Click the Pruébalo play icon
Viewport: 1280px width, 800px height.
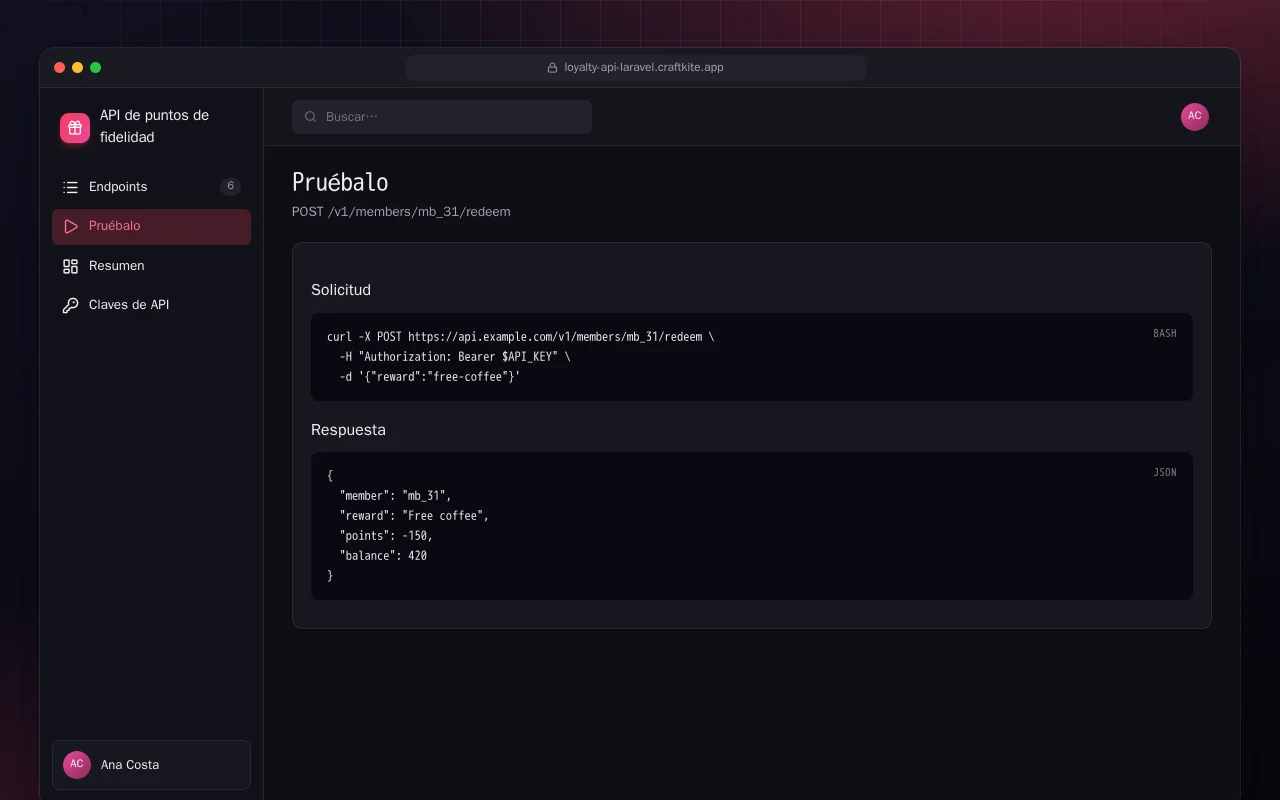70,226
